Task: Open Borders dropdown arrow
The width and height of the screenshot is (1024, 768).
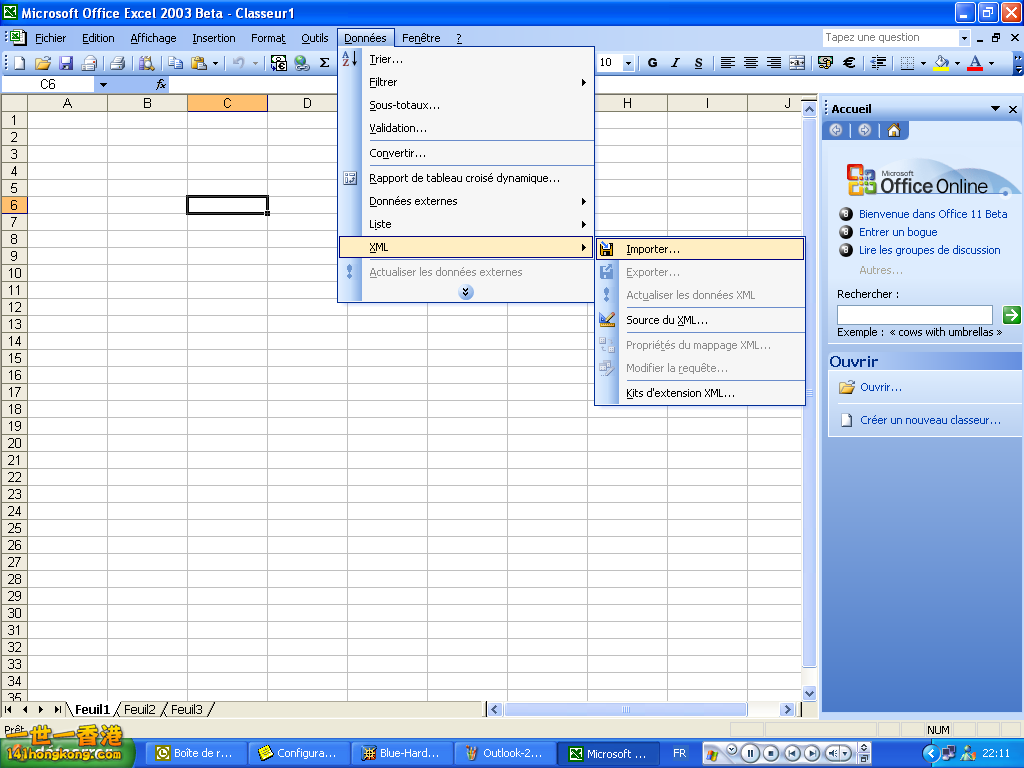Action: (923, 63)
